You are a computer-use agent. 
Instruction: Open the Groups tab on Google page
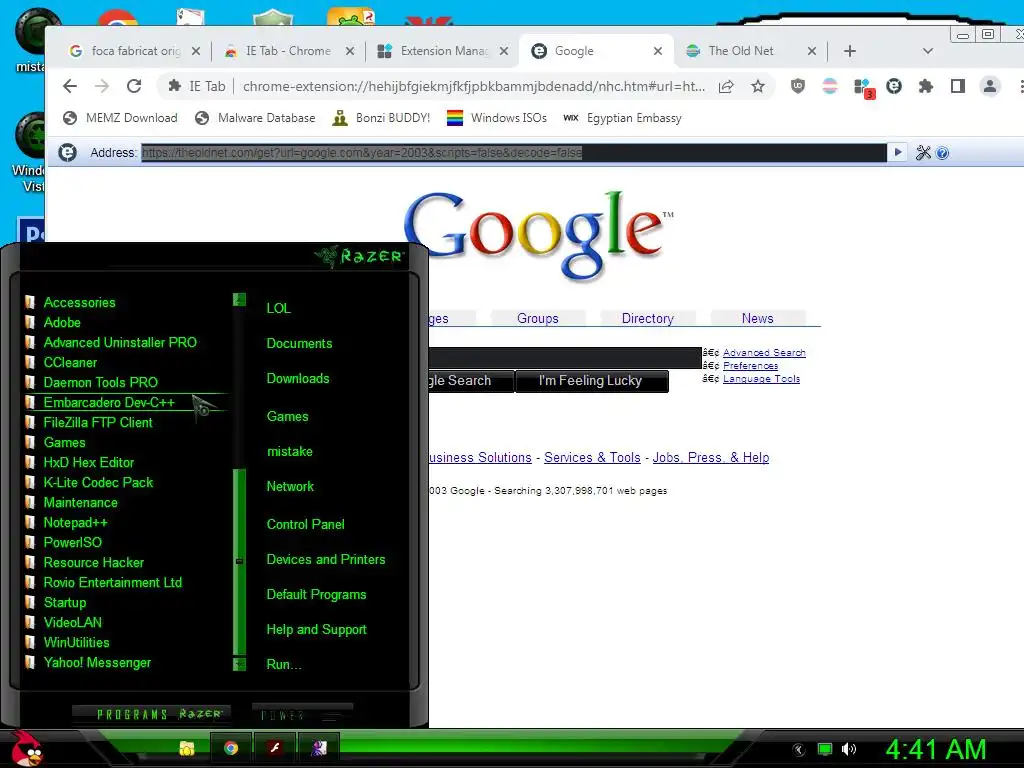click(x=537, y=318)
